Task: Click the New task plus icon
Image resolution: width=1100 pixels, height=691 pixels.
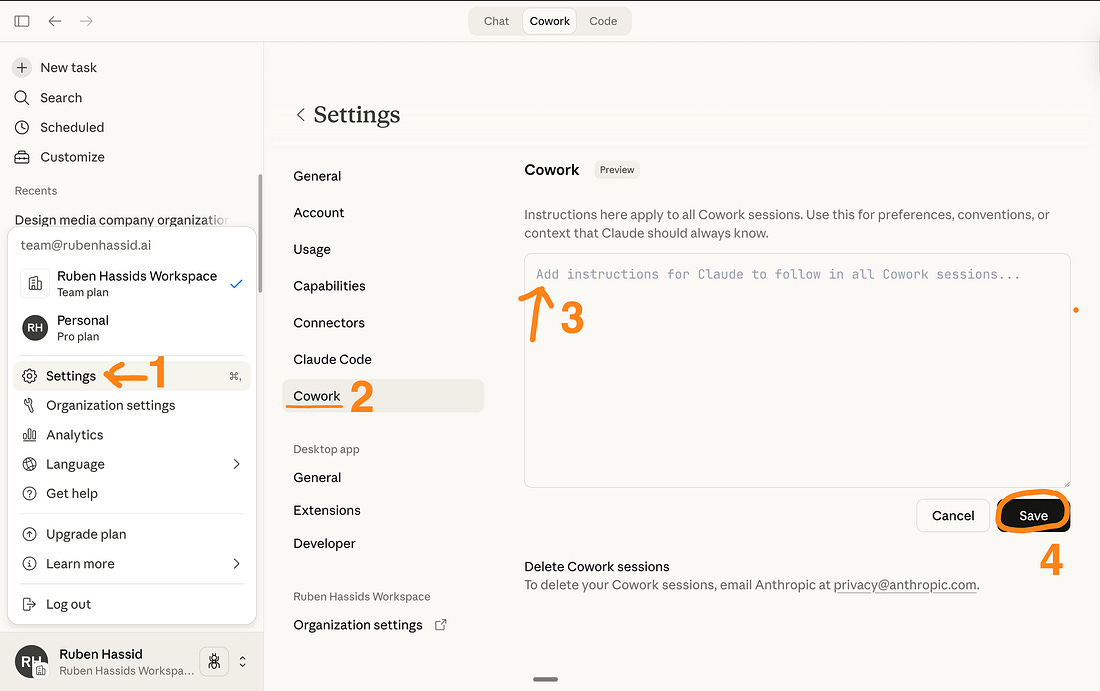Action: tap(22, 67)
